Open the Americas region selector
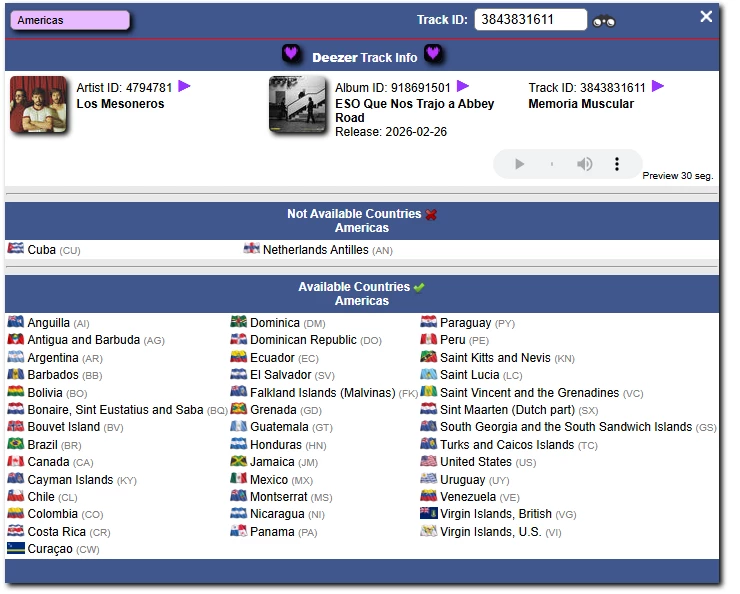The height and width of the screenshot is (594, 740). [x=71, y=21]
